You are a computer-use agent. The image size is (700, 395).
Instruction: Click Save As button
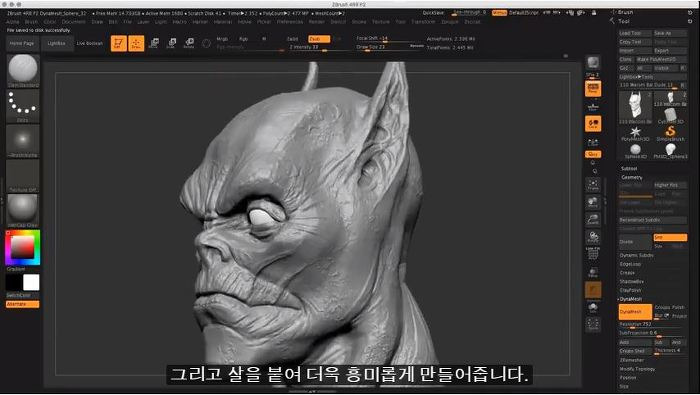[x=670, y=33]
